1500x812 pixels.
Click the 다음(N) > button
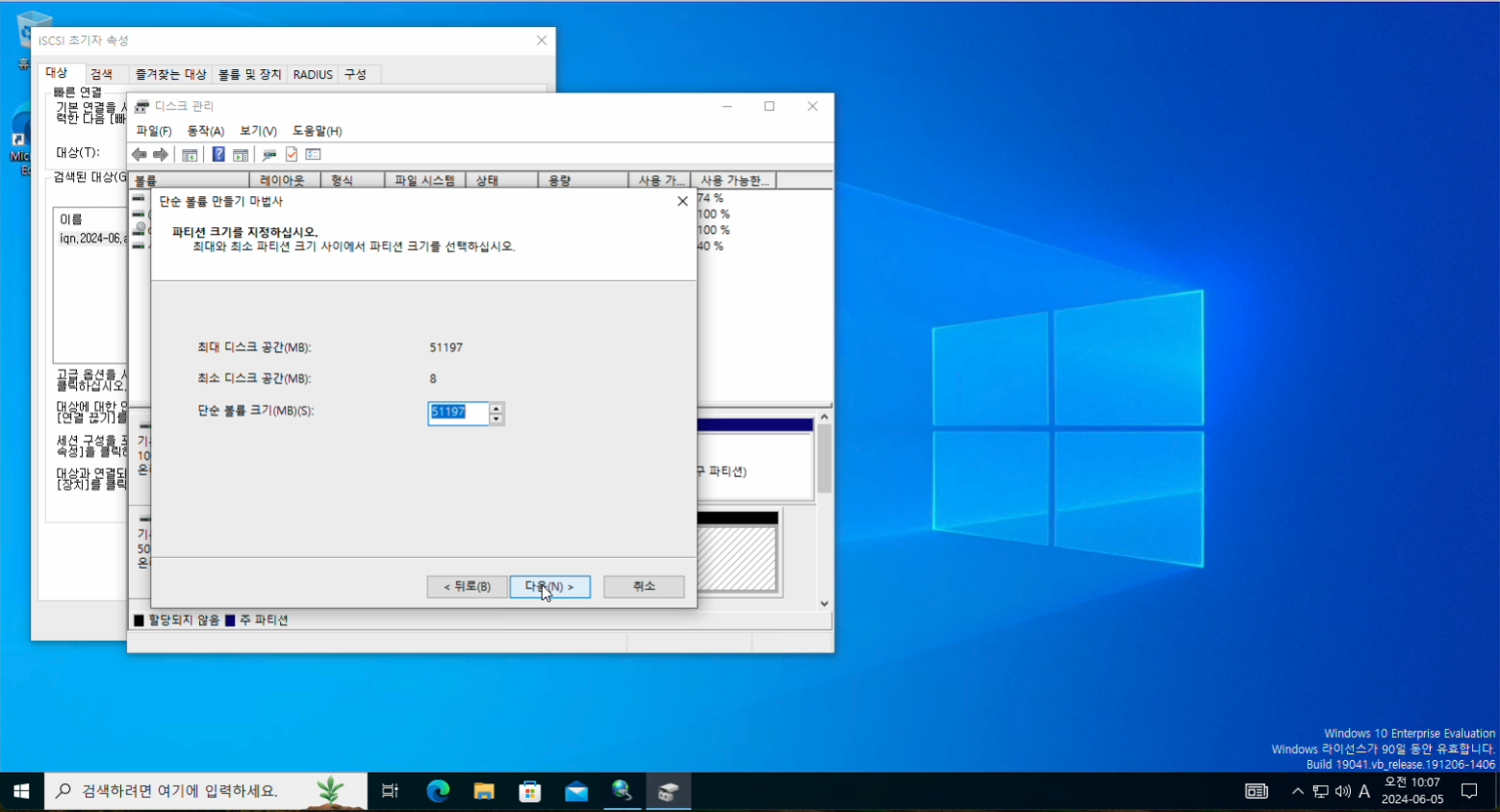pyautogui.click(x=549, y=587)
